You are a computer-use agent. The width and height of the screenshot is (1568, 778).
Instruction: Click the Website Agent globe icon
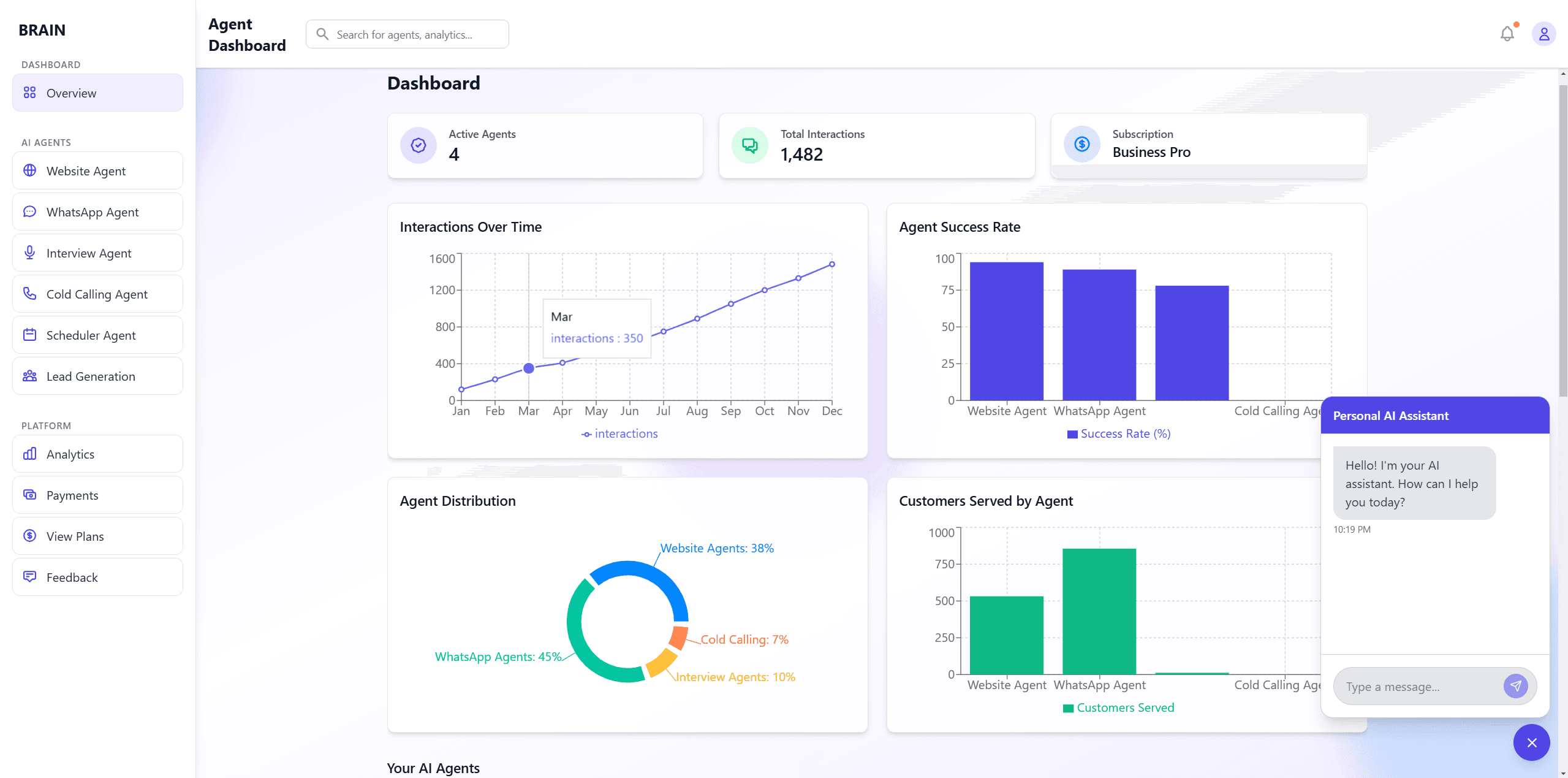click(29, 170)
